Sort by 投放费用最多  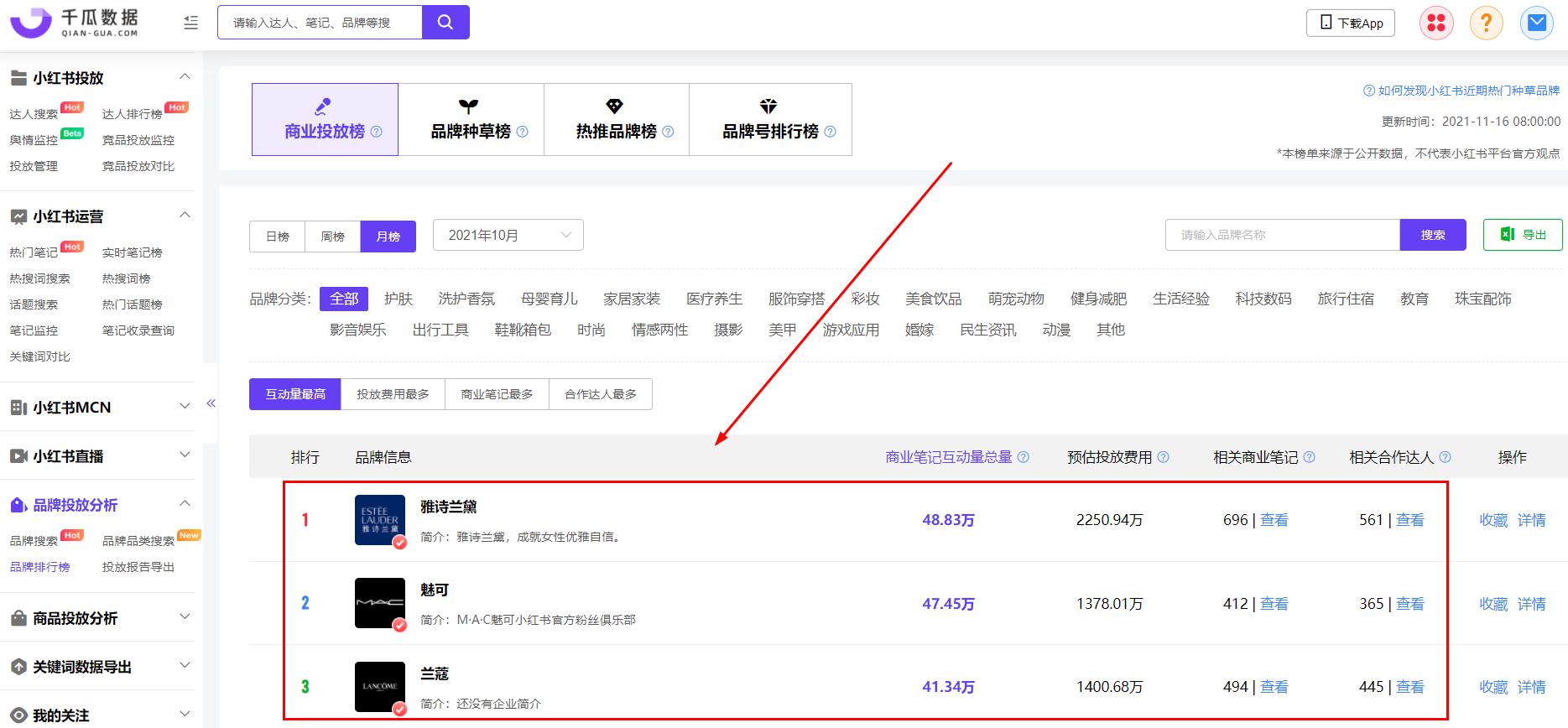pyautogui.click(x=393, y=394)
